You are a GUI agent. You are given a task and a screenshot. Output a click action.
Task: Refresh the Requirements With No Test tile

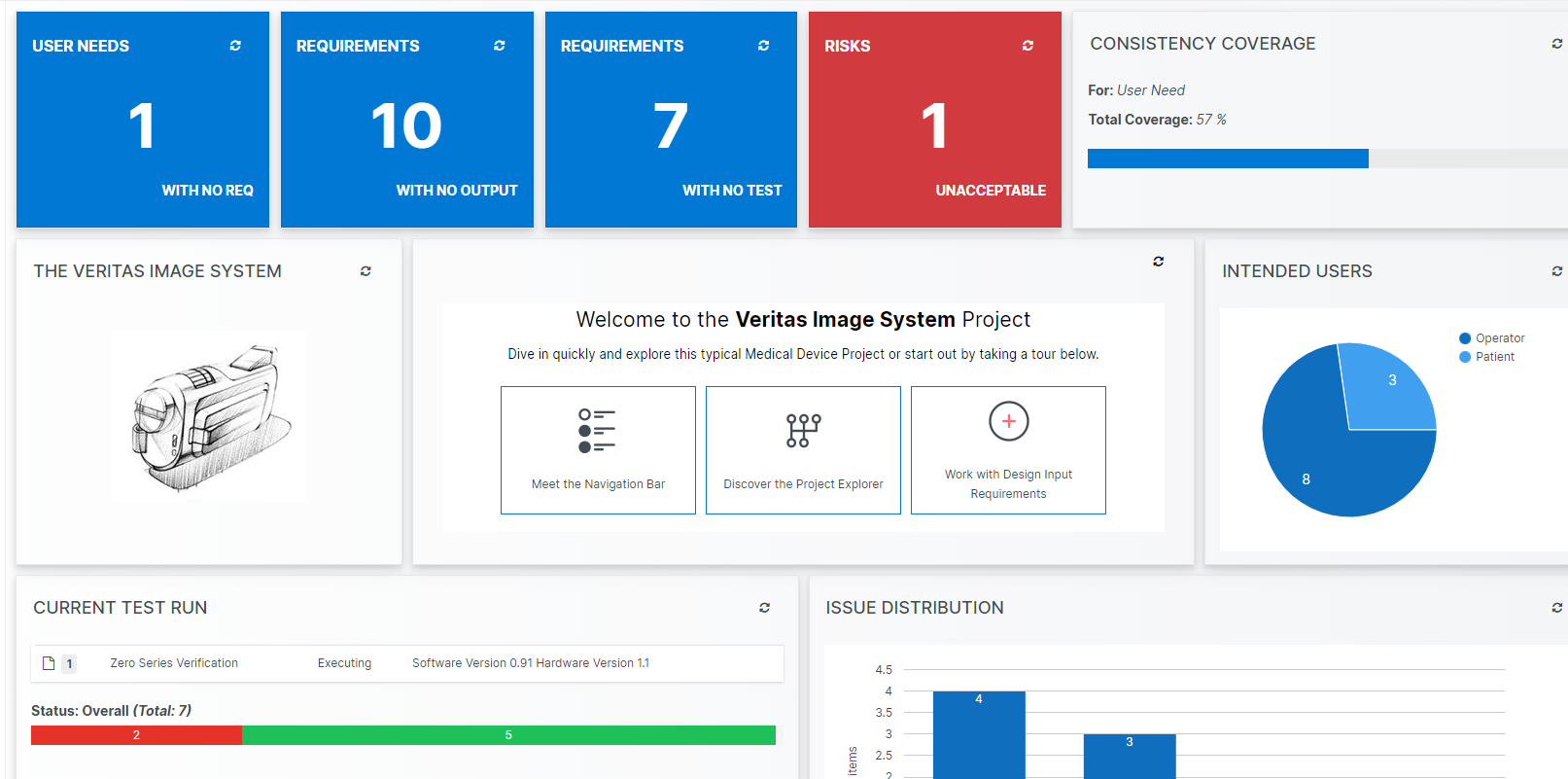tap(764, 46)
